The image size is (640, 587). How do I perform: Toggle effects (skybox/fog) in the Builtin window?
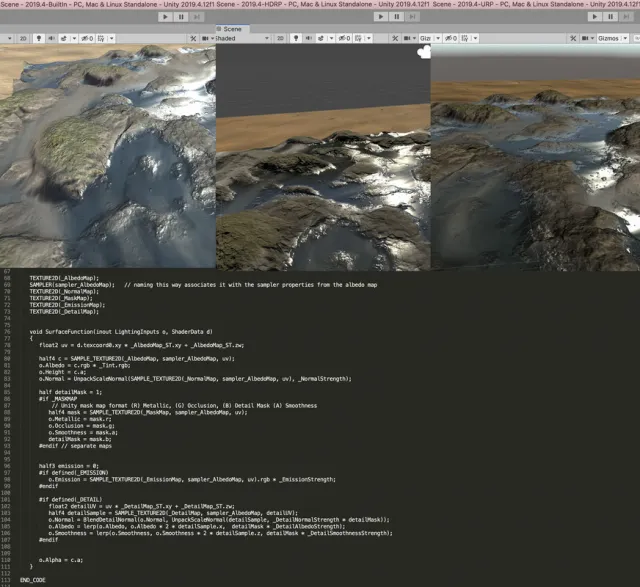click(x=64, y=38)
